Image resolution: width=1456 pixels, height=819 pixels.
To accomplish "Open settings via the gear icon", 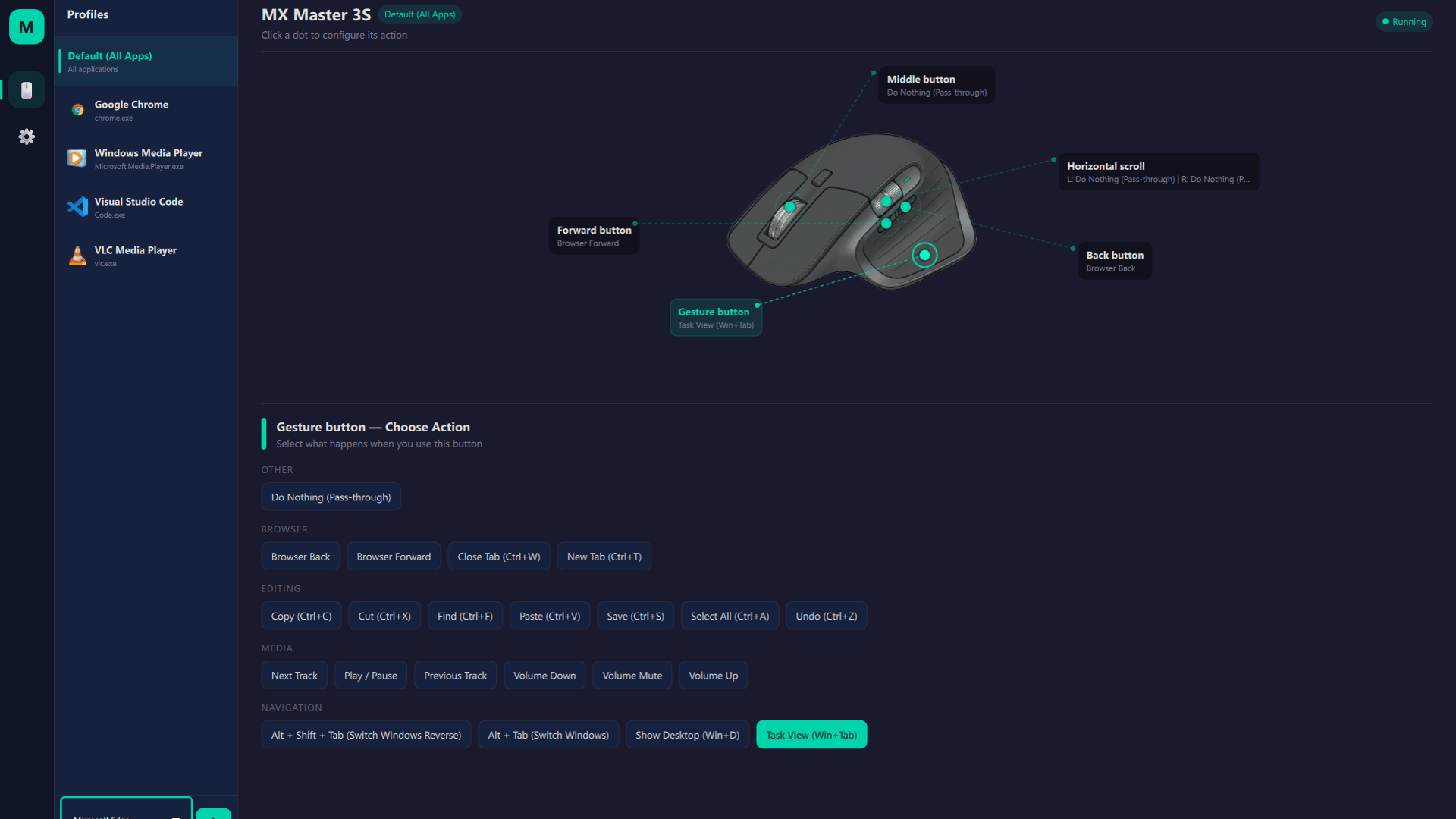I will (27, 136).
